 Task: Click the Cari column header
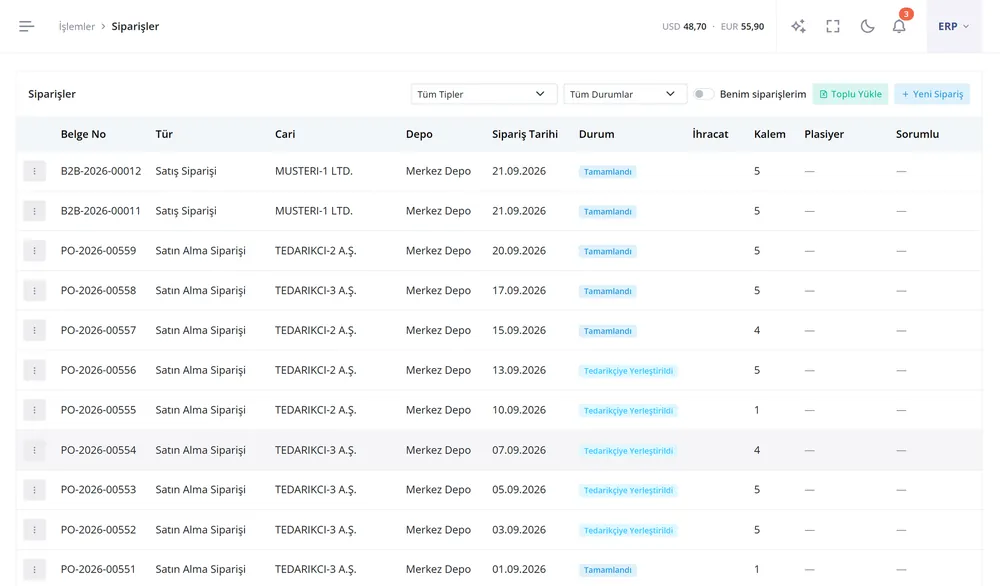click(x=285, y=134)
